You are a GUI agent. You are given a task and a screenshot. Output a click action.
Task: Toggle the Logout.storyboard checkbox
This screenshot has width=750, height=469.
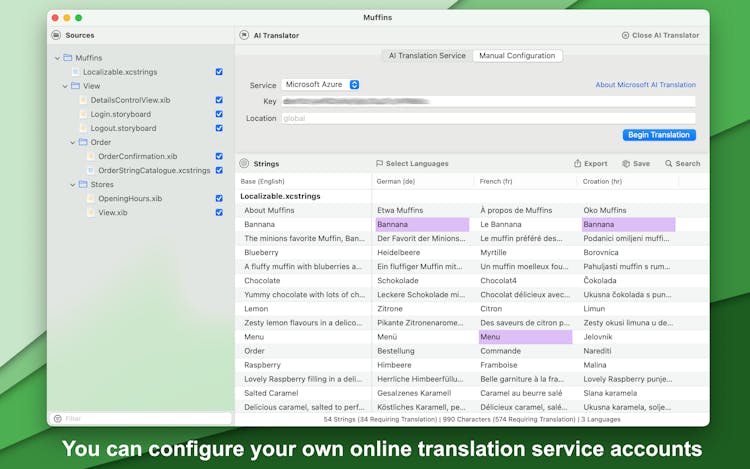[219, 128]
